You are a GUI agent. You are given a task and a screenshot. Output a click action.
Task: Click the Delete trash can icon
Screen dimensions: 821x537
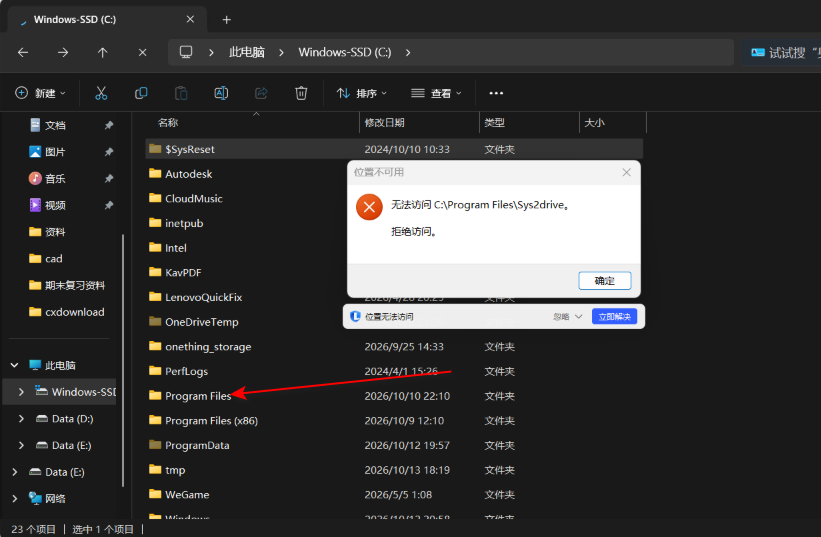pyautogui.click(x=301, y=93)
